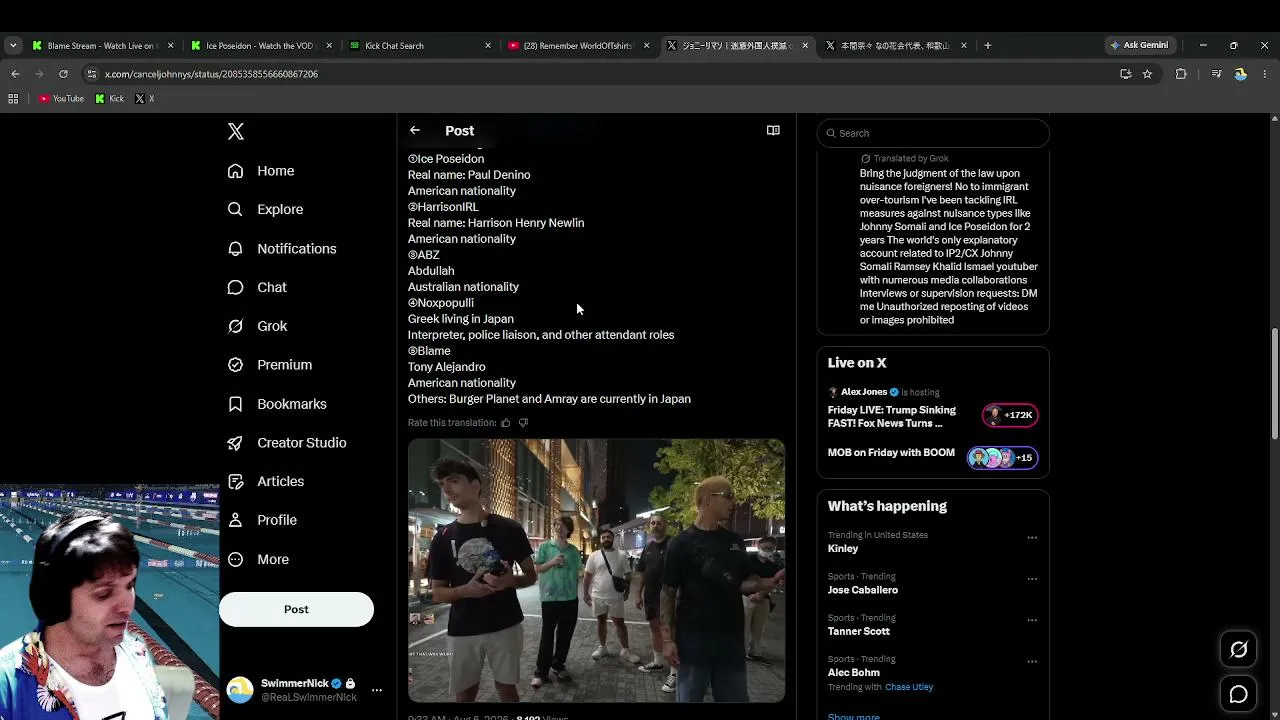Open the YouTube bookmark

(x=61, y=99)
